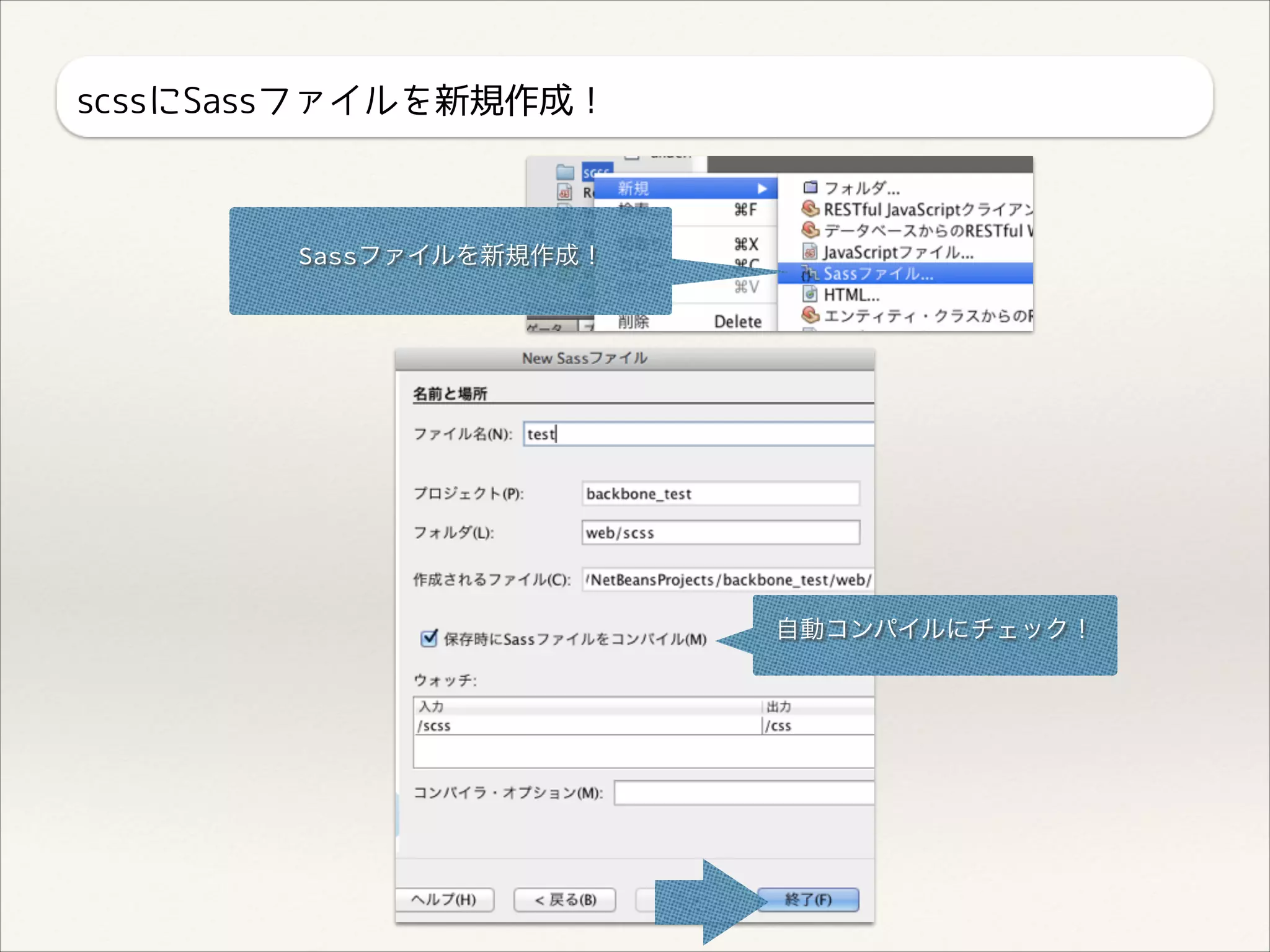Screen dimensions: 1270x952
Task: Click the プロジェクト field showing backbone_test
Action: [x=721, y=493]
